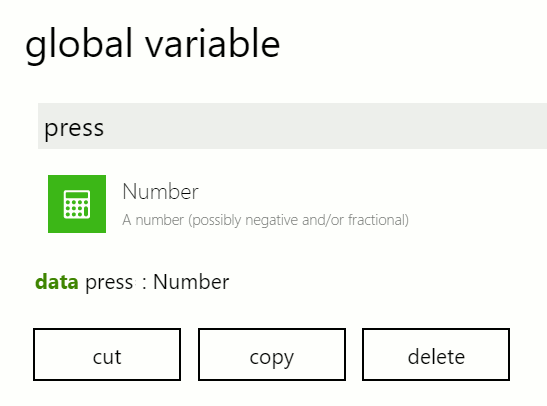This screenshot has width=547, height=406.
Task: Focus the variable name field containing press
Action: pyautogui.click(x=292, y=126)
